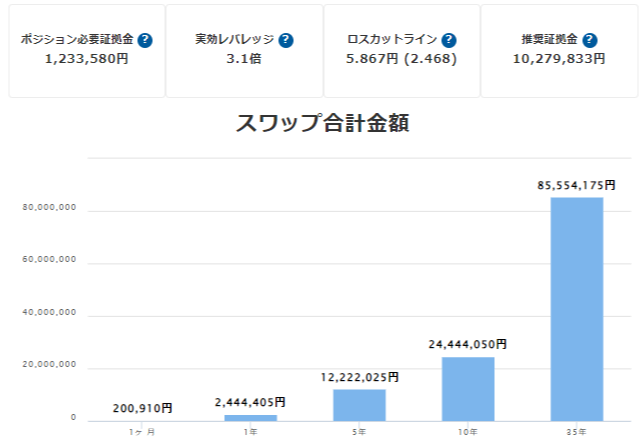The image size is (642, 444).
Task: Click the 12,222,025円 data label
Action: 359,377
